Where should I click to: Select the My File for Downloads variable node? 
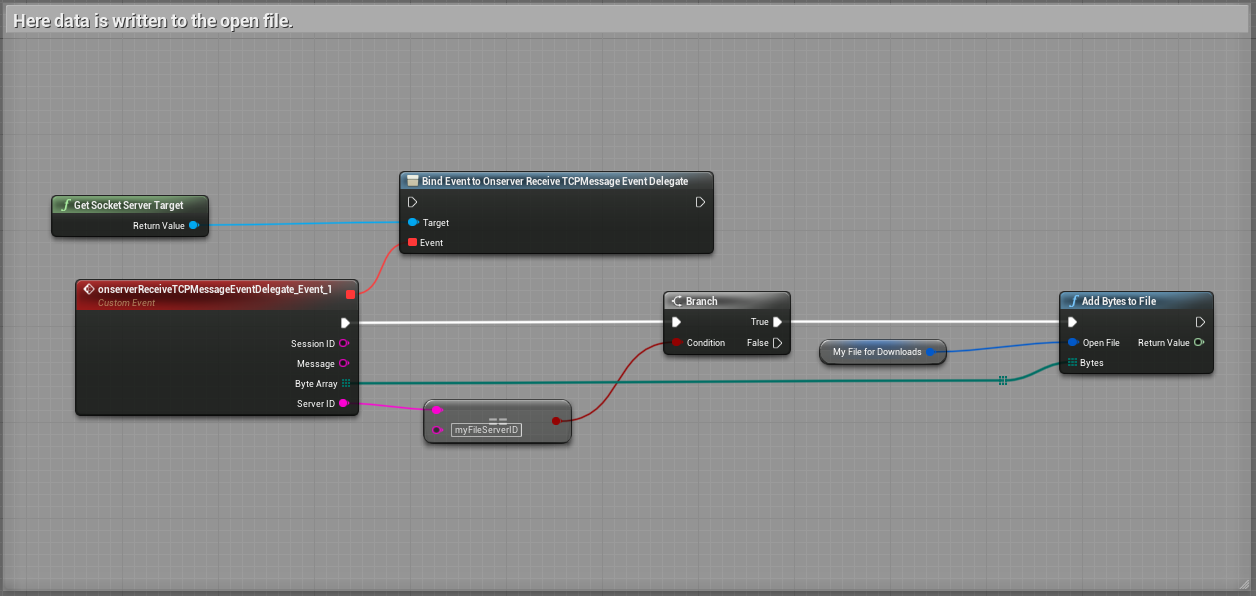click(x=877, y=352)
